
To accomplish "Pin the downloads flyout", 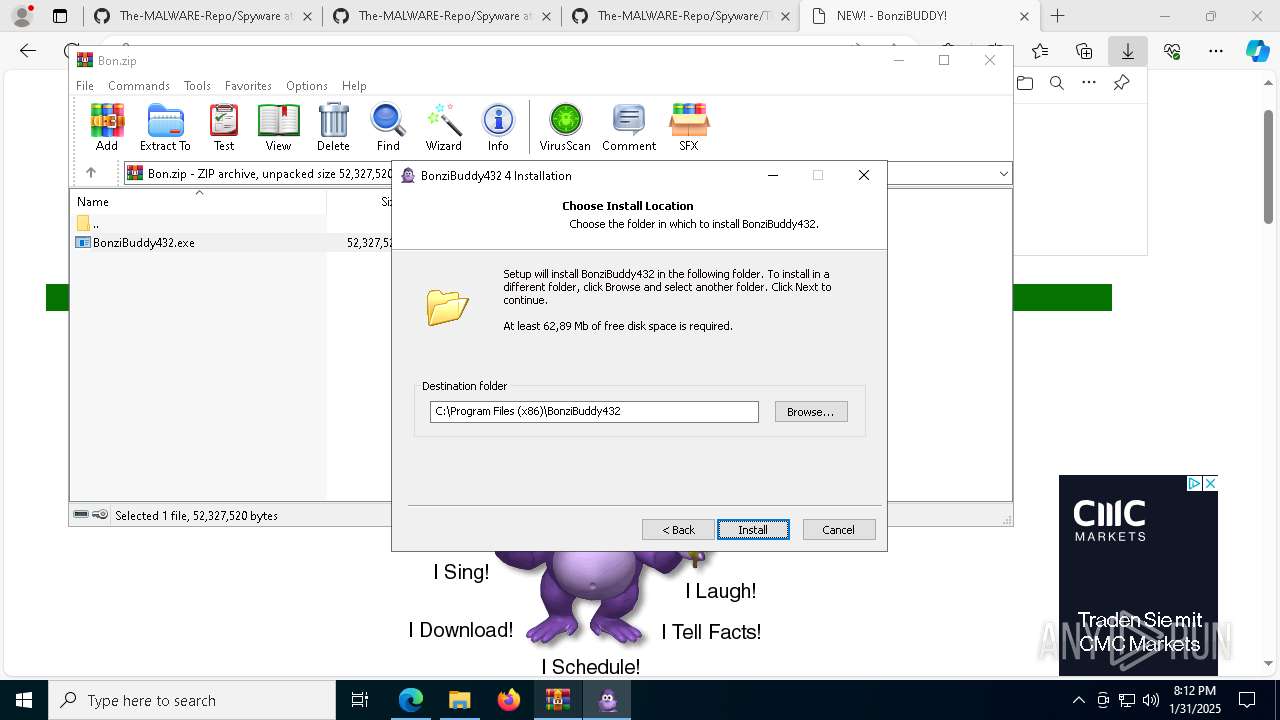I will [x=1121, y=83].
